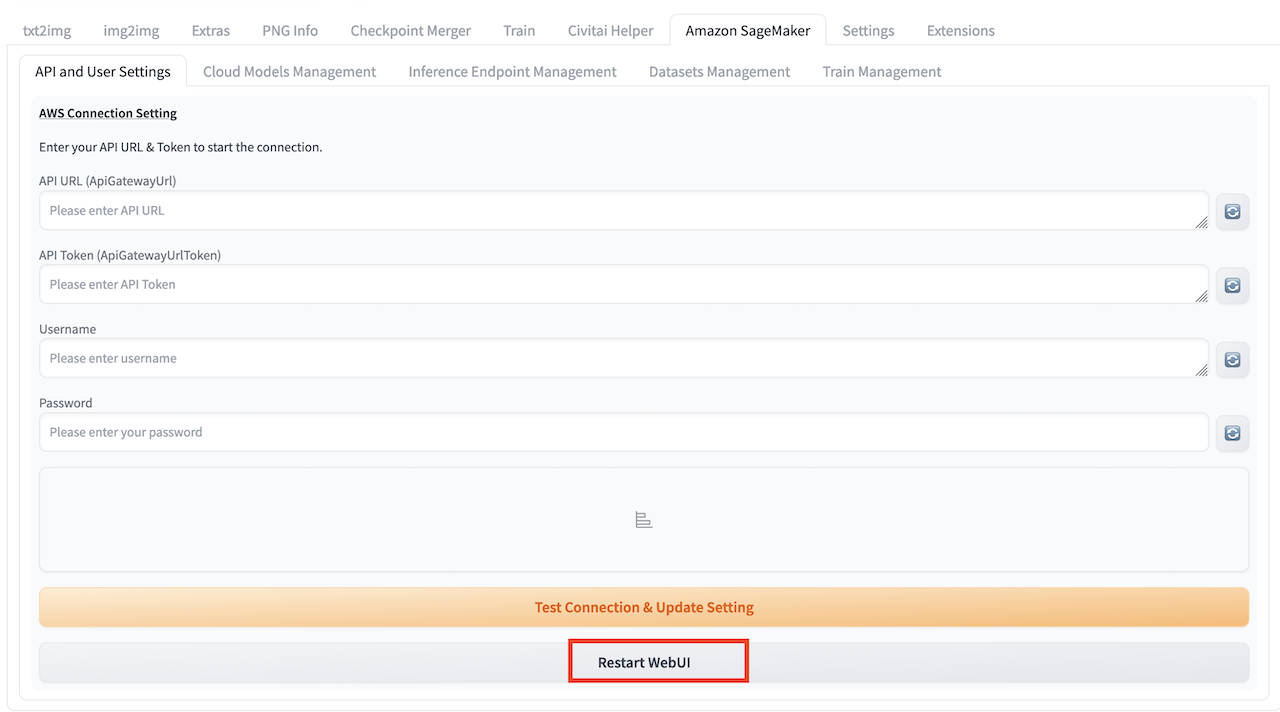1280x712 pixels.
Task: Click refresh icon beside Password field
Action: point(1232,433)
